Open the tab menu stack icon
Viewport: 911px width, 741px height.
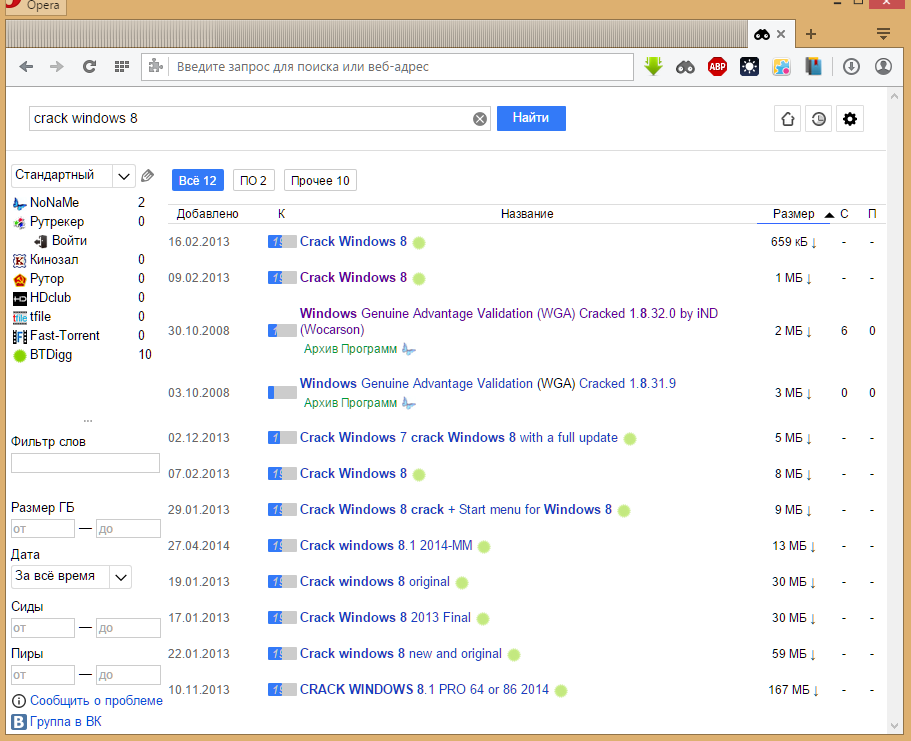pos(883,34)
